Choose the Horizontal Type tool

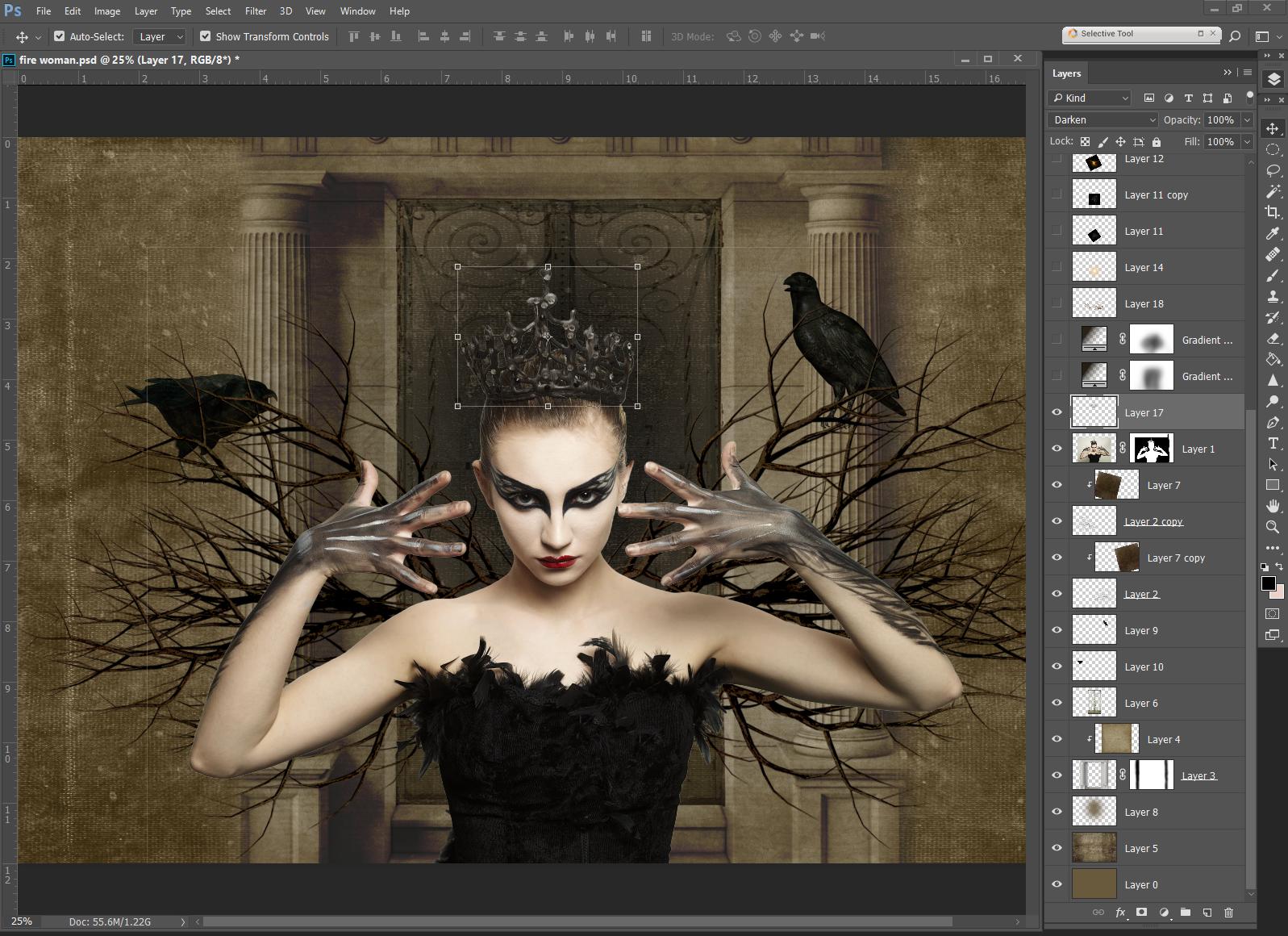coord(1273,443)
